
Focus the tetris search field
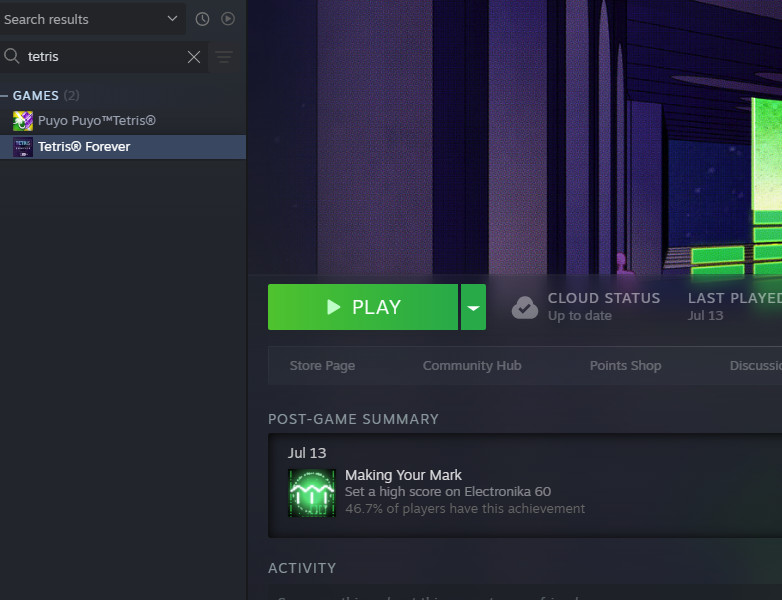pos(104,57)
